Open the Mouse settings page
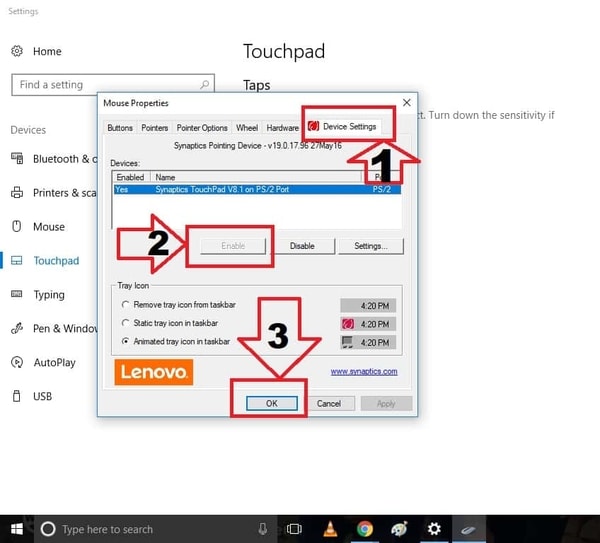Screen dimensions: 600x543 coord(49,227)
